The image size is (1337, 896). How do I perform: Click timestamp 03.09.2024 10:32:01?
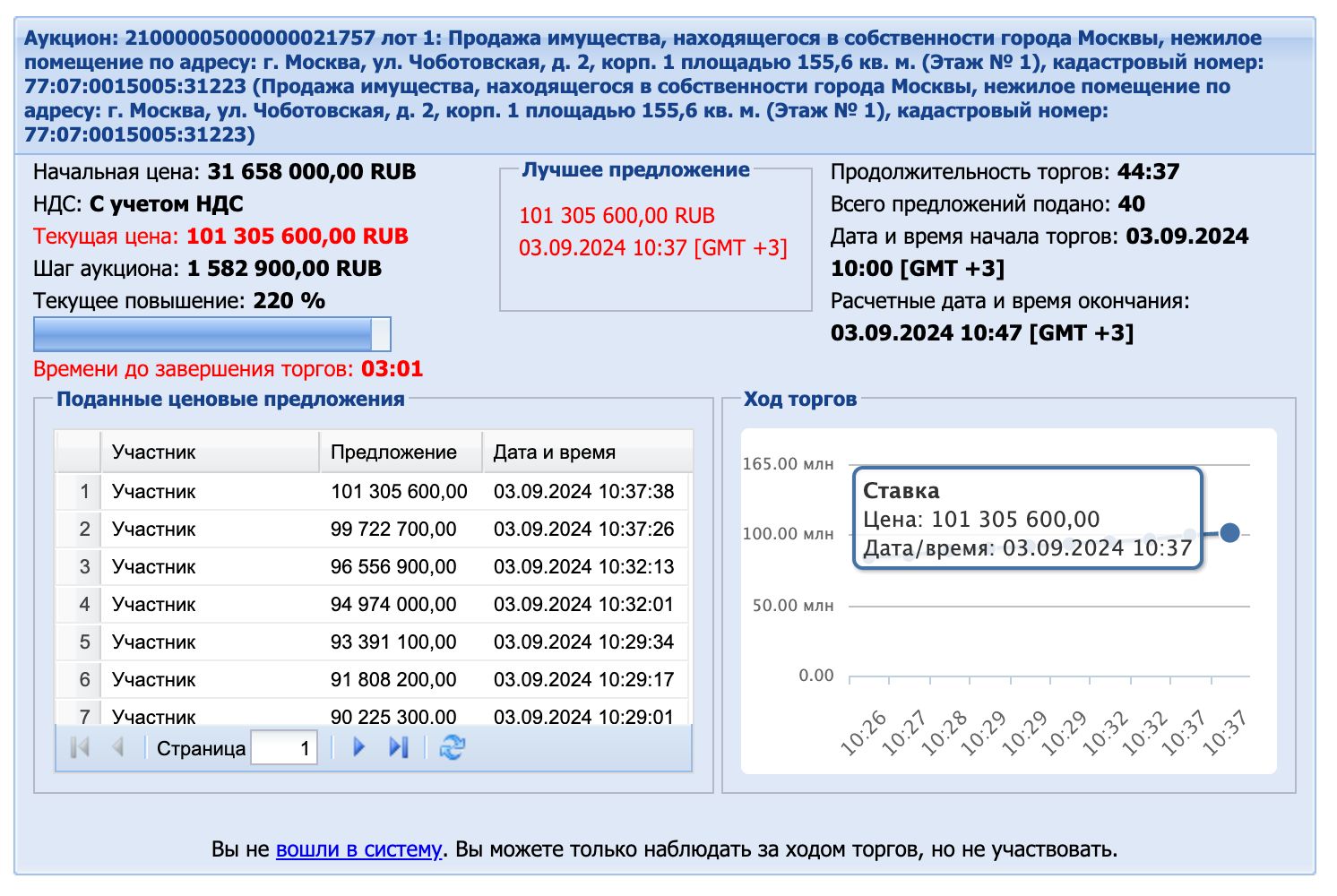pos(583,604)
